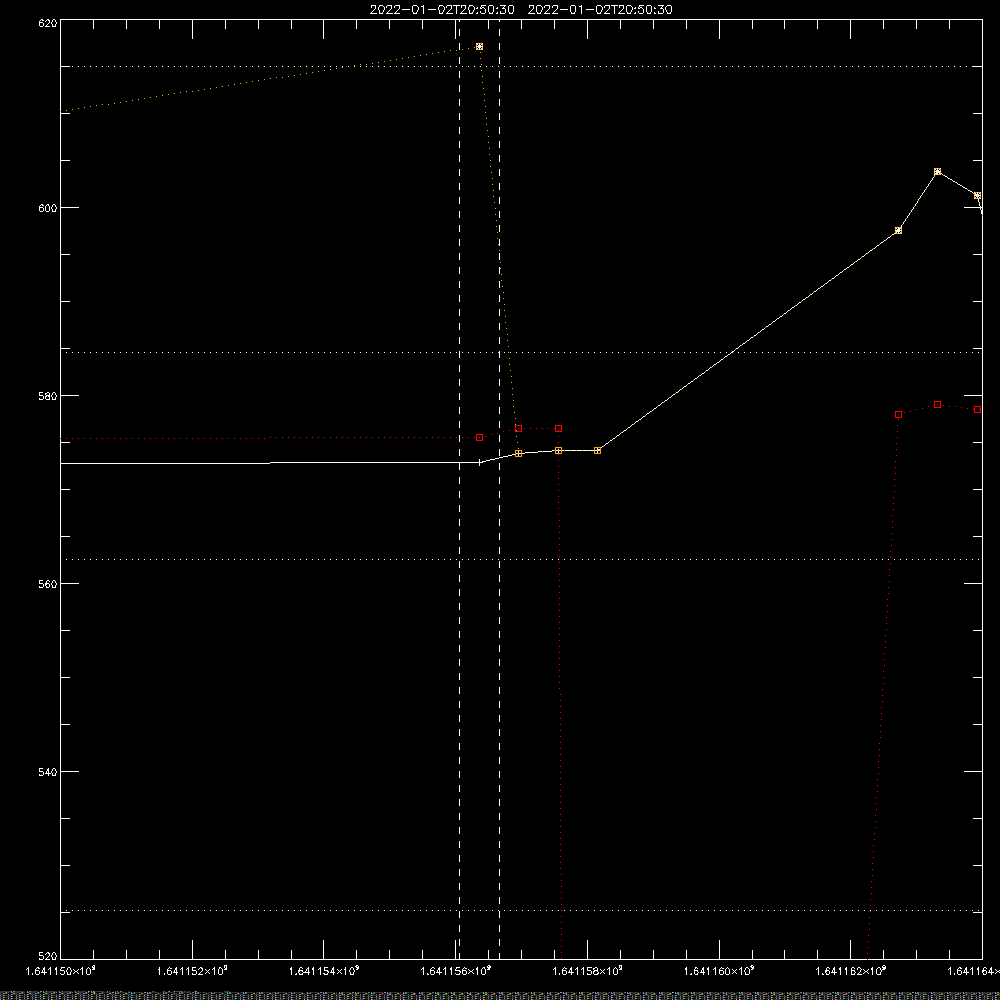
Task: Select the 540 y-axis label
Action: (x=48, y=772)
